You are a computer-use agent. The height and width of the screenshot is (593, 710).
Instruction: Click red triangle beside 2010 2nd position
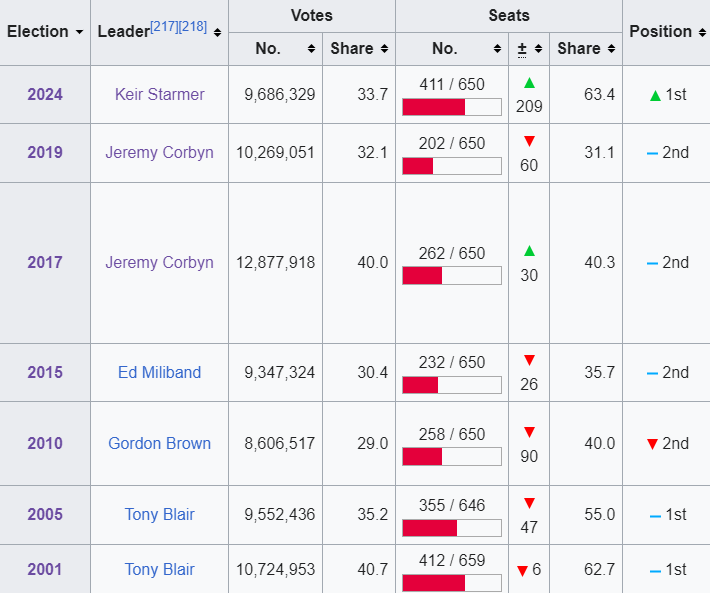click(652, 444)
